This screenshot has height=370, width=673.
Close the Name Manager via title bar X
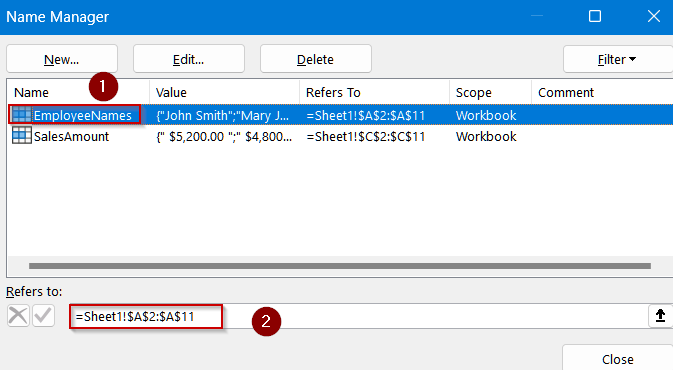[654, 16]
